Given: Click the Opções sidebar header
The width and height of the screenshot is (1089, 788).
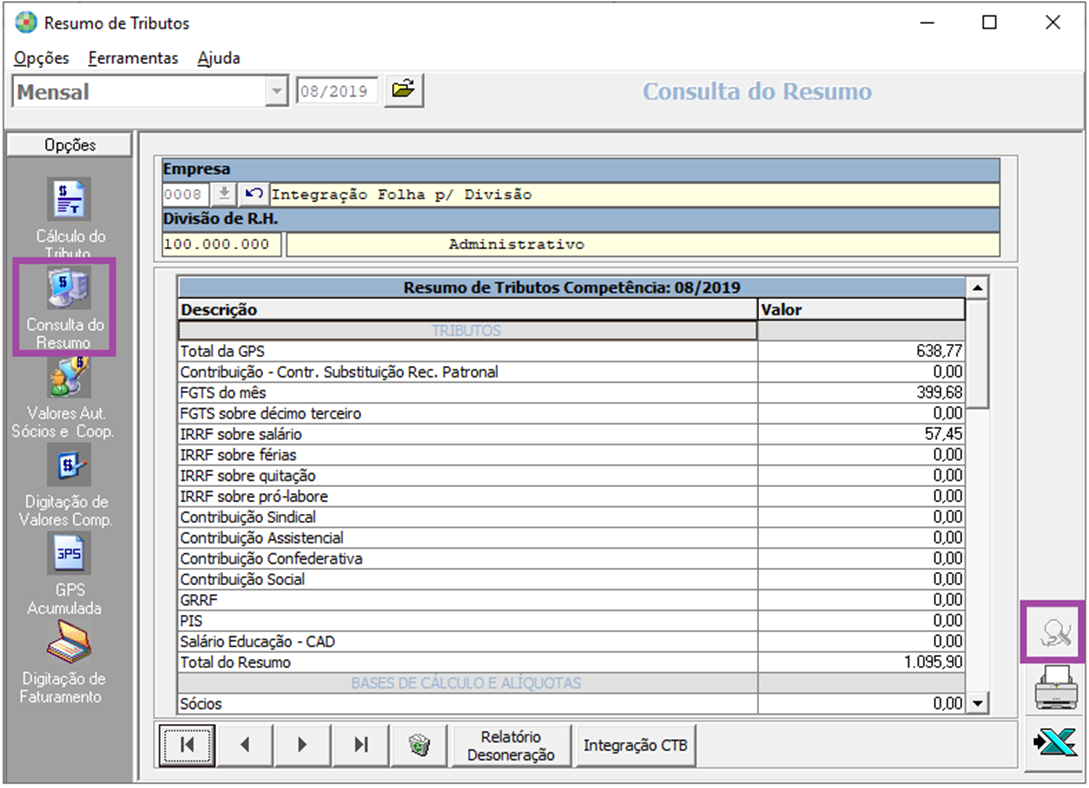Looking at the screenshot, I should (69, 145).
